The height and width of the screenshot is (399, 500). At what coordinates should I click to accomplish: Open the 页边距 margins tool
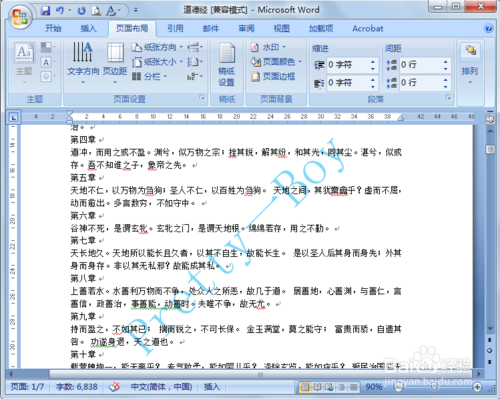click(115, 63)
